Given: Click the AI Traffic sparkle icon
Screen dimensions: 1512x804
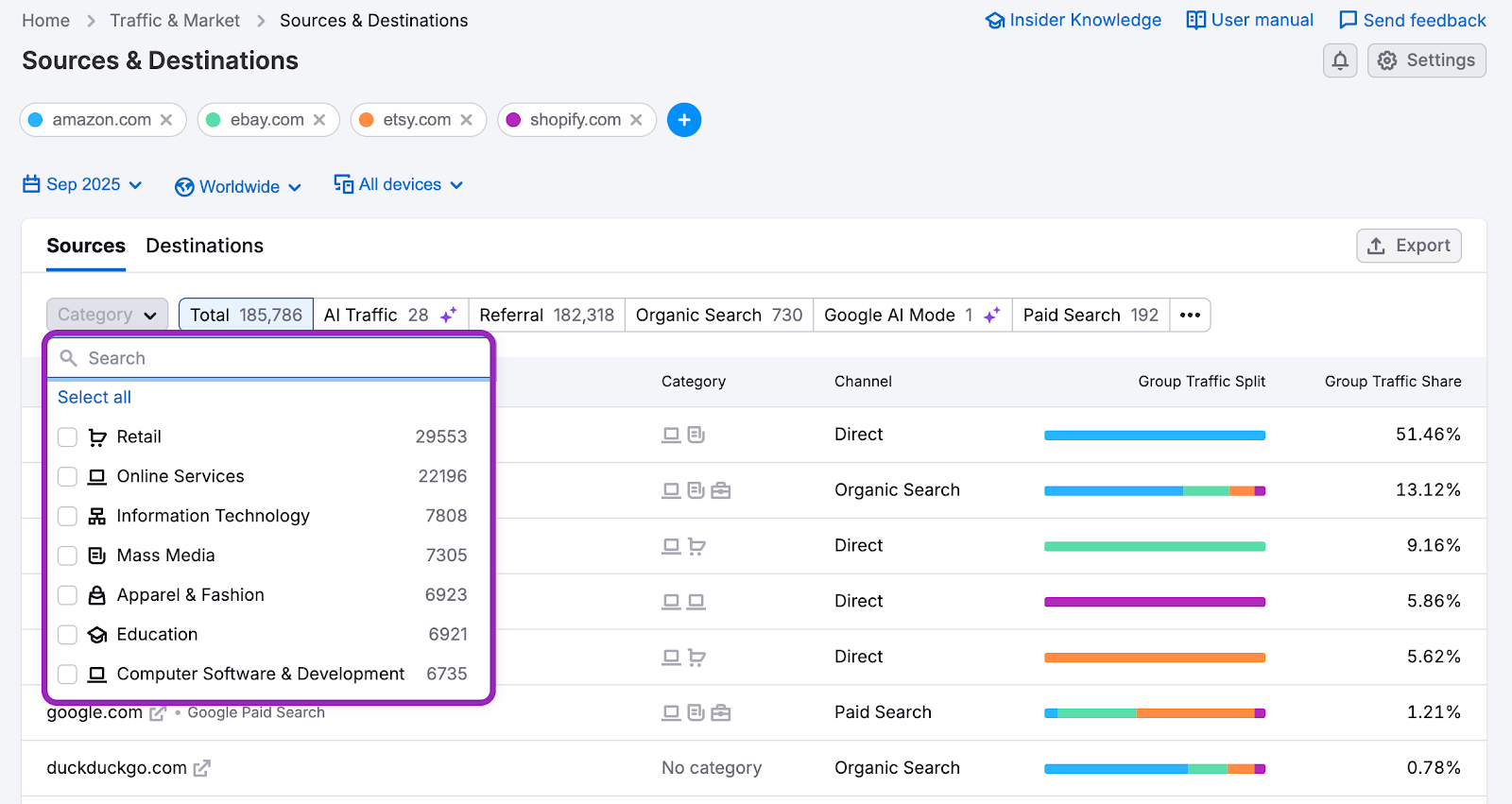Looking at the screenshot, I should tap(449, 315).
